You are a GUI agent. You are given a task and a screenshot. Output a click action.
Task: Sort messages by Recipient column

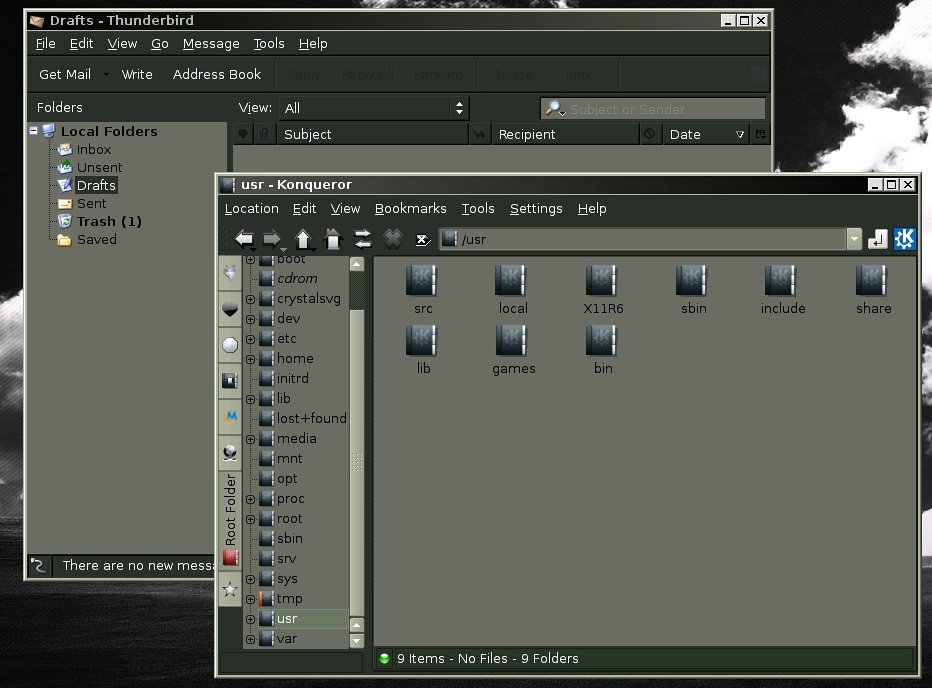(565, 134)
